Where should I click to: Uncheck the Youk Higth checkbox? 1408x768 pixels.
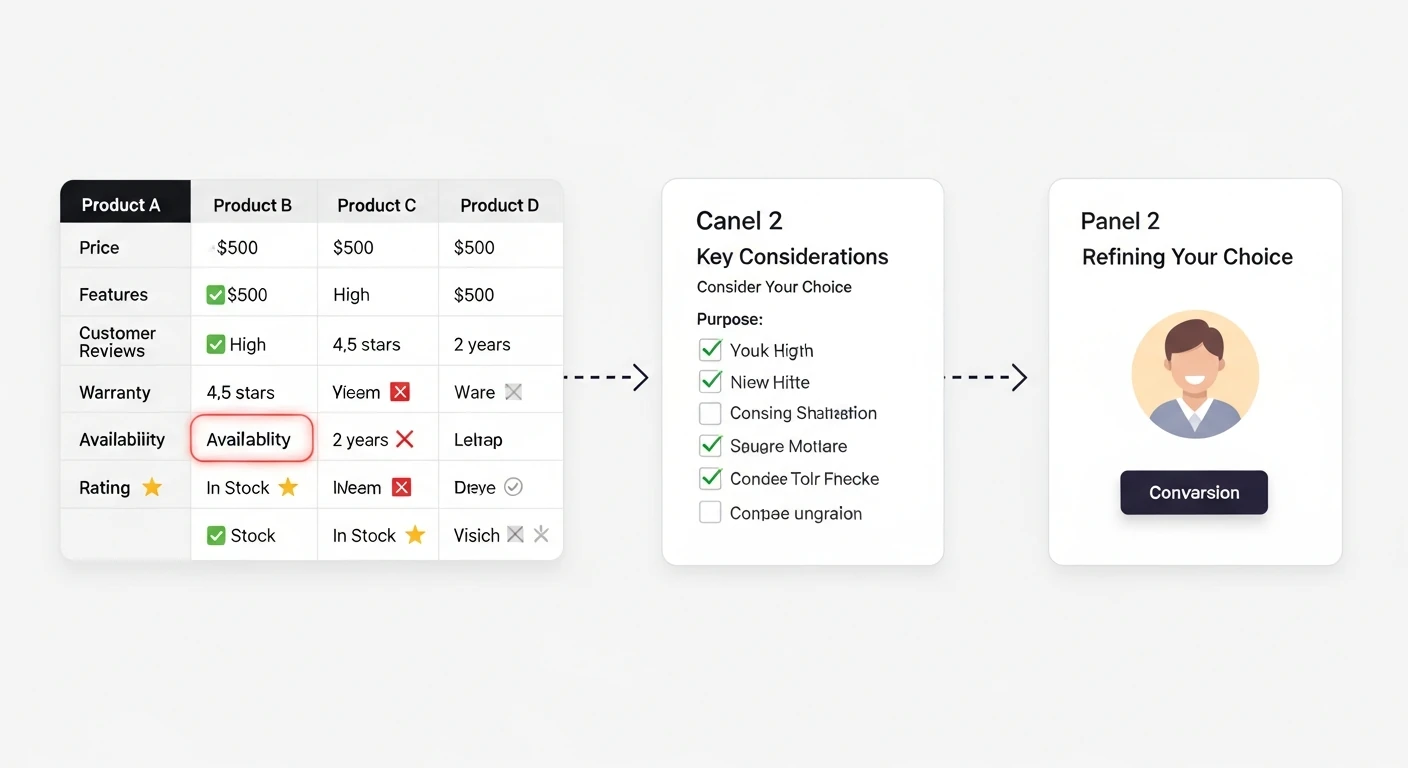(x=710, y=350)
